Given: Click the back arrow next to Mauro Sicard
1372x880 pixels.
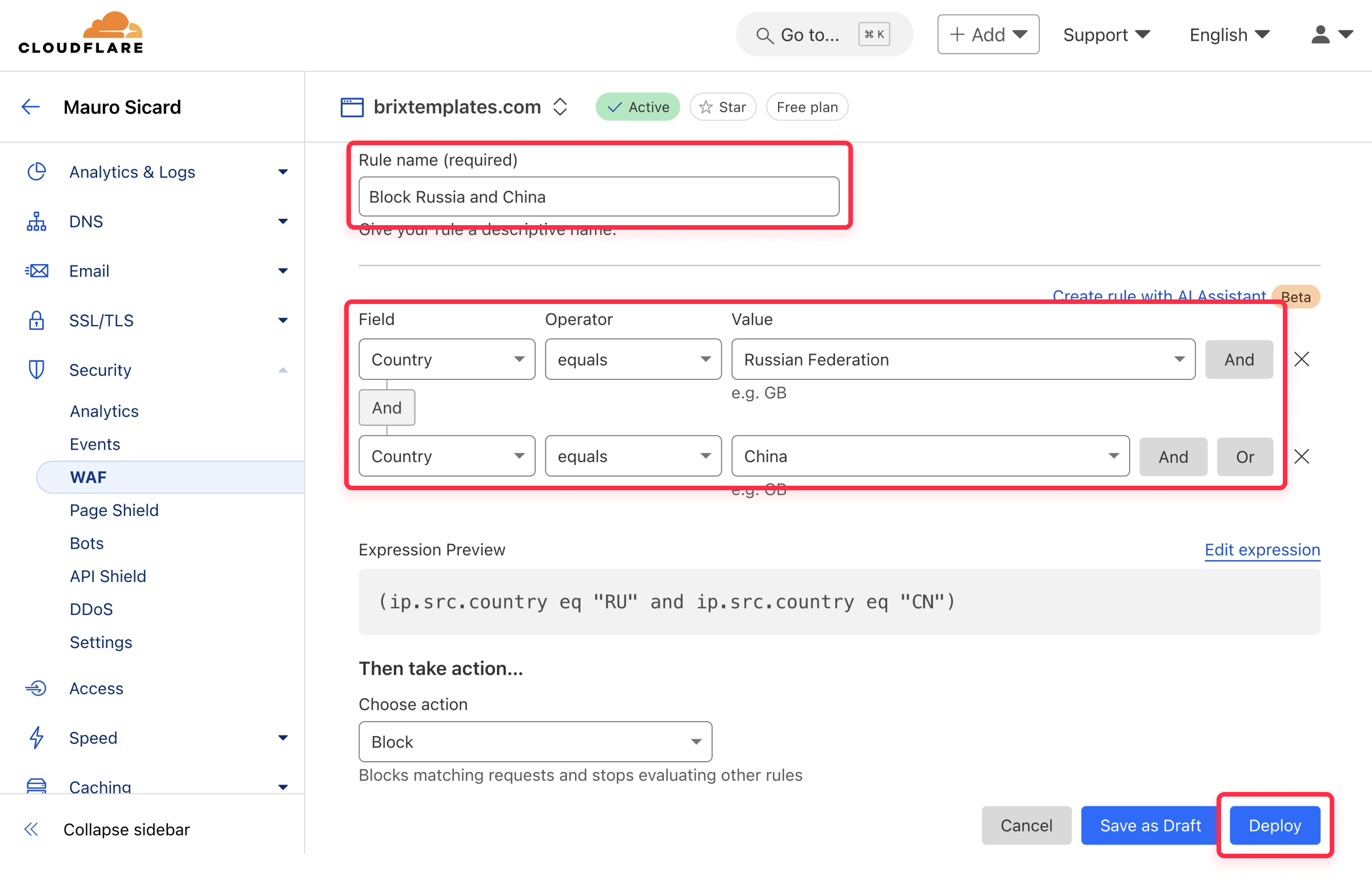Looking at the screenshot, I should (30, 107).
